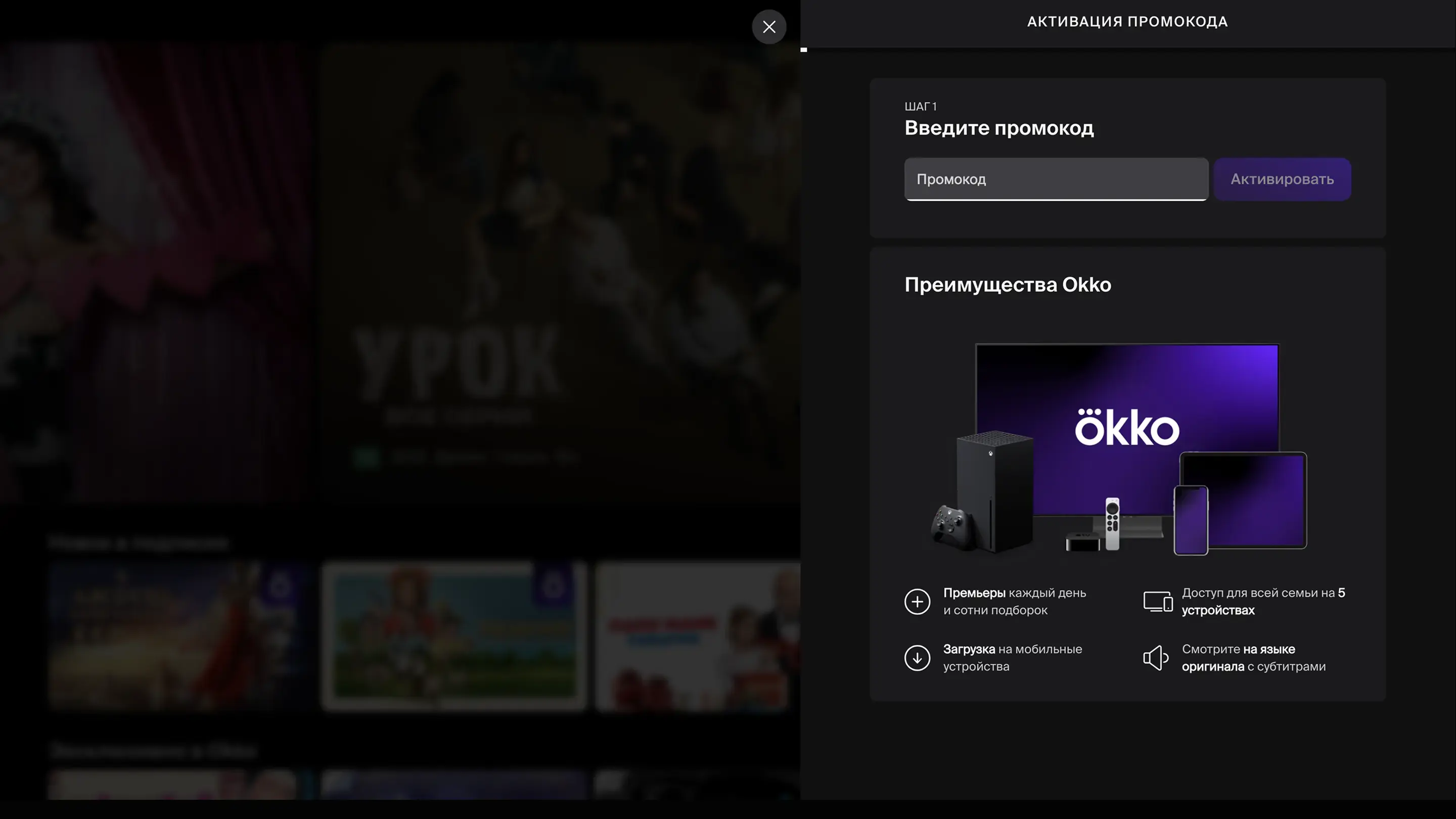The image size is (1456, 819).
Task: Click the smartphone device image
Action: [x=1191, y=520]
